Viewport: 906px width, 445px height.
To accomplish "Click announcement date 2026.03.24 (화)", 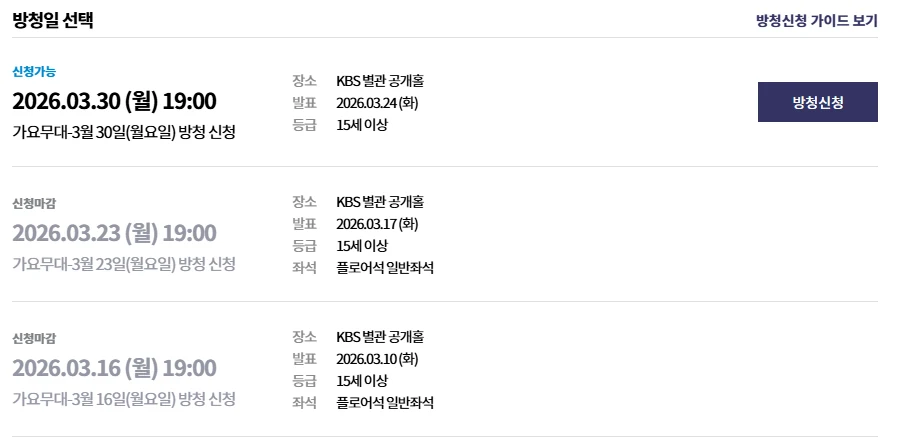I will coord(377,103).
